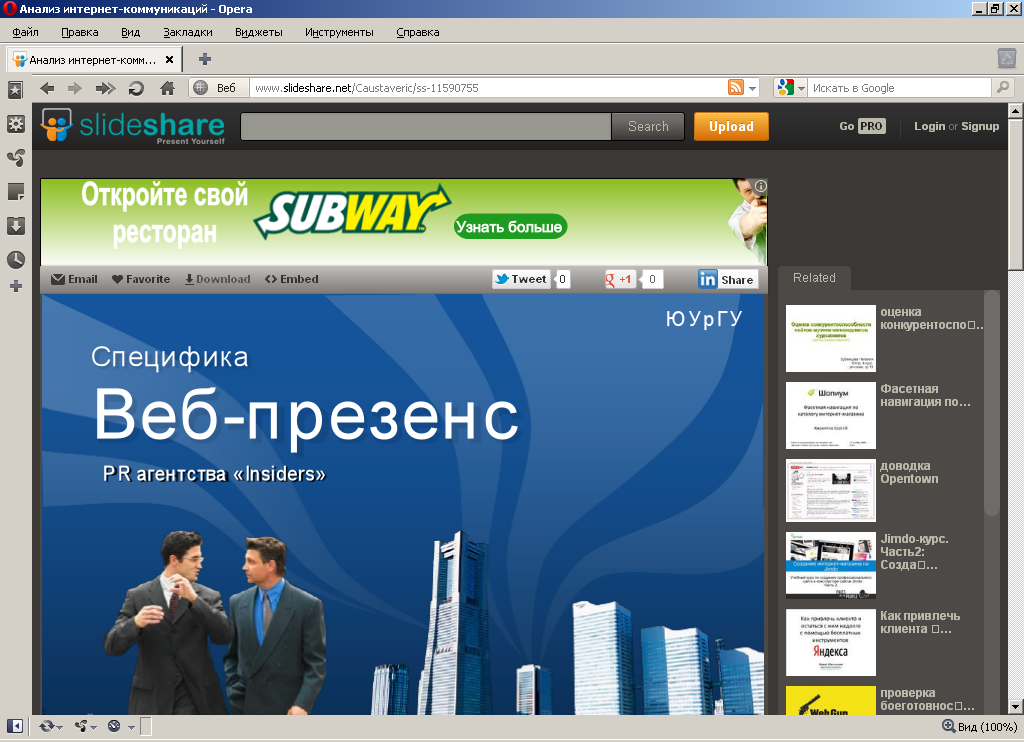1024x742 pixels.
Task: Click the RSS feed icon in address bar
Action: click(x=736, y=87)
